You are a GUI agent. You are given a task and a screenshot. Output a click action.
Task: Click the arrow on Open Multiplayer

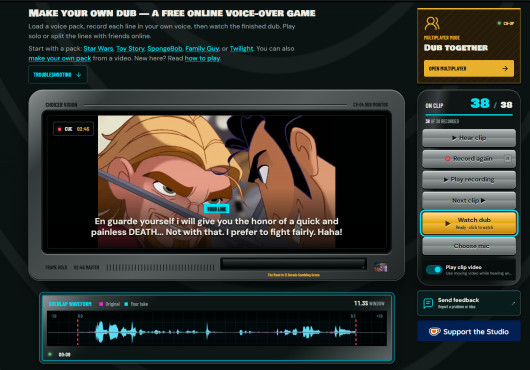click(x=505, y=69)
